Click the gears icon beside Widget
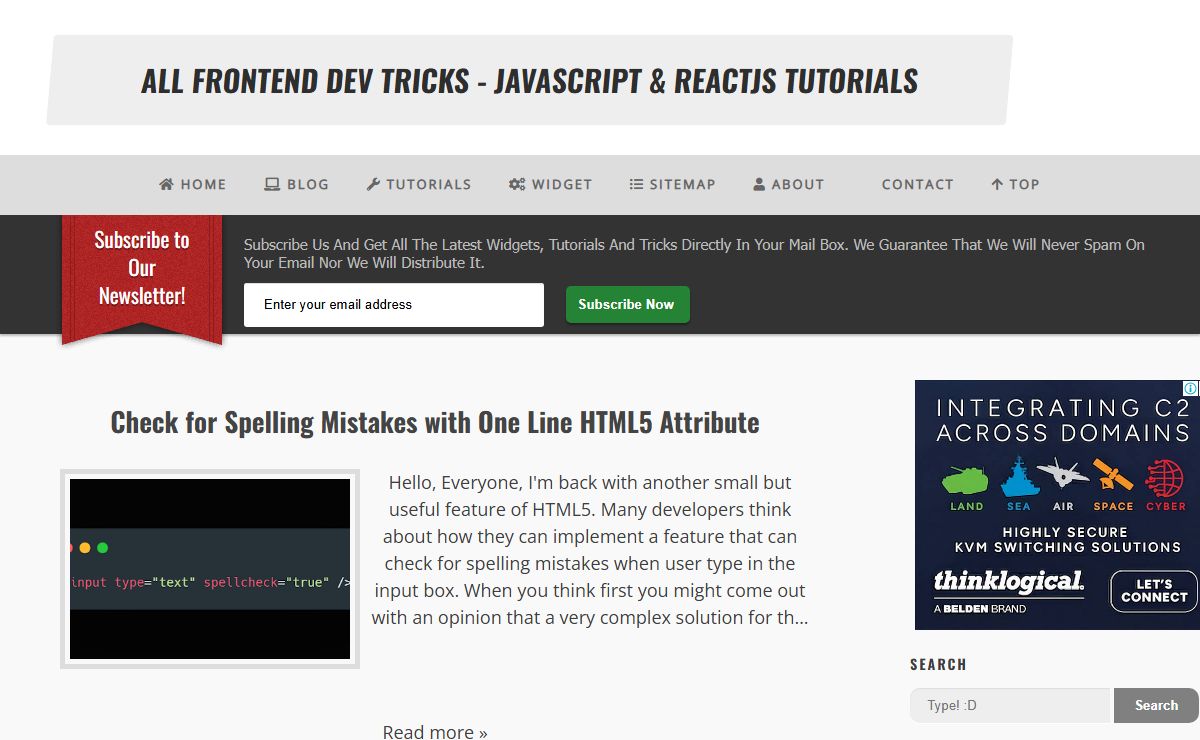 pyautogui.click(x=517, y=185)
